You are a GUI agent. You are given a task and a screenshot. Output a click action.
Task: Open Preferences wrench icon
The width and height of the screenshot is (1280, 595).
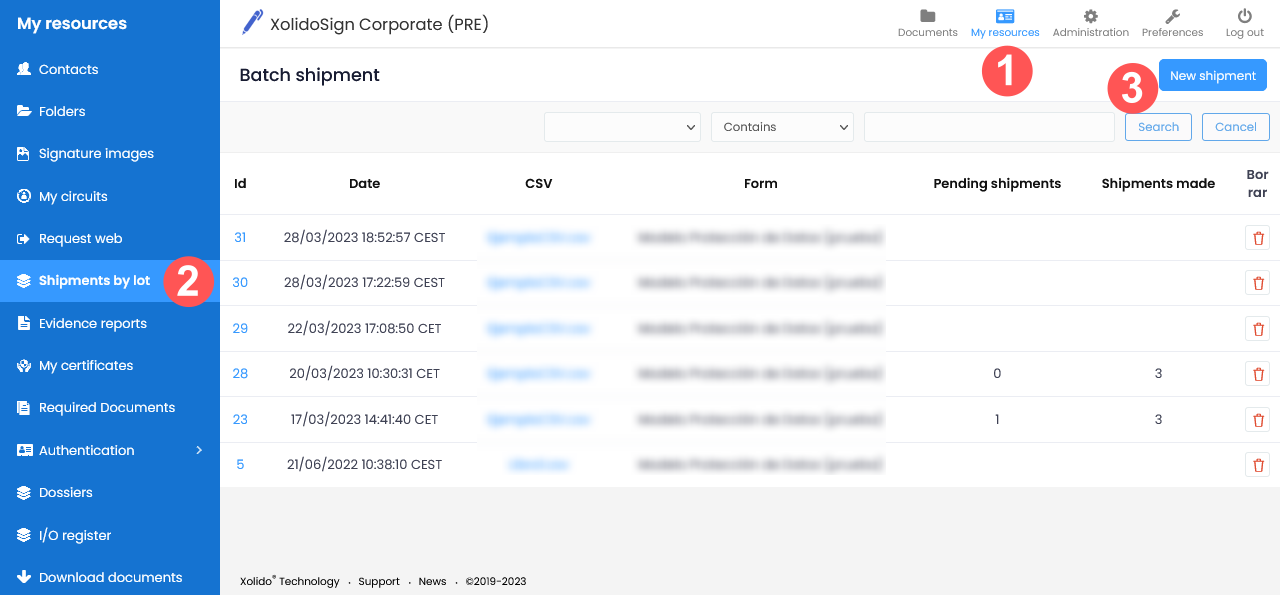tap(1172, 16)
